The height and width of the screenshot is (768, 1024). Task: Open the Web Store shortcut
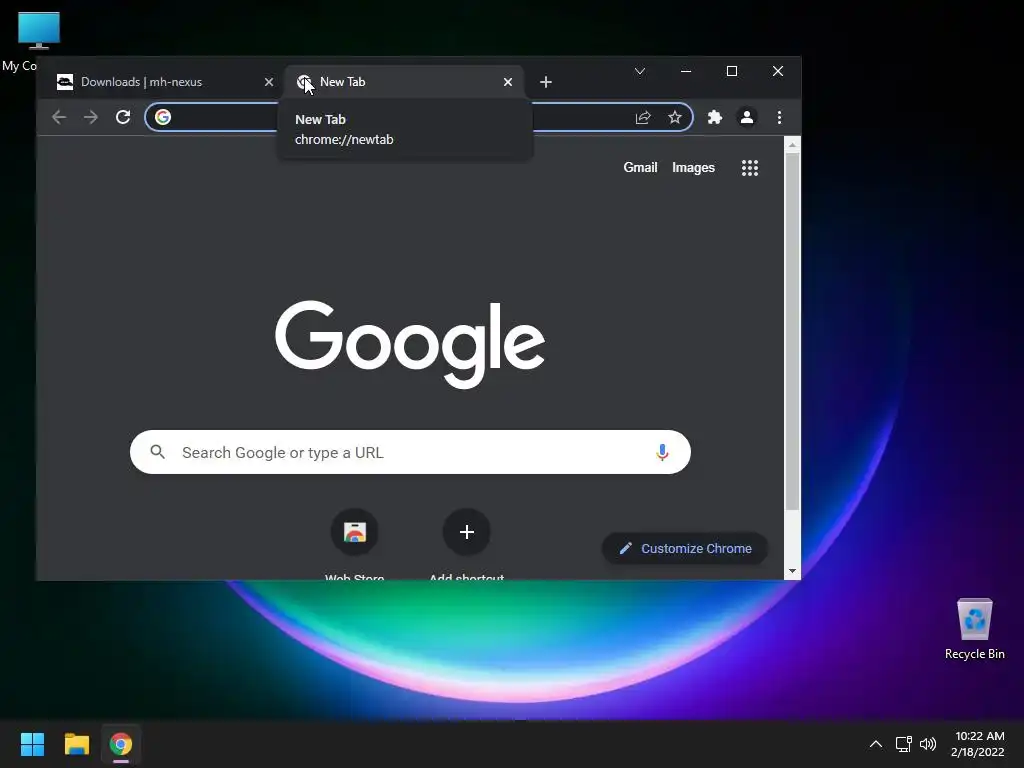pos(355,532)
